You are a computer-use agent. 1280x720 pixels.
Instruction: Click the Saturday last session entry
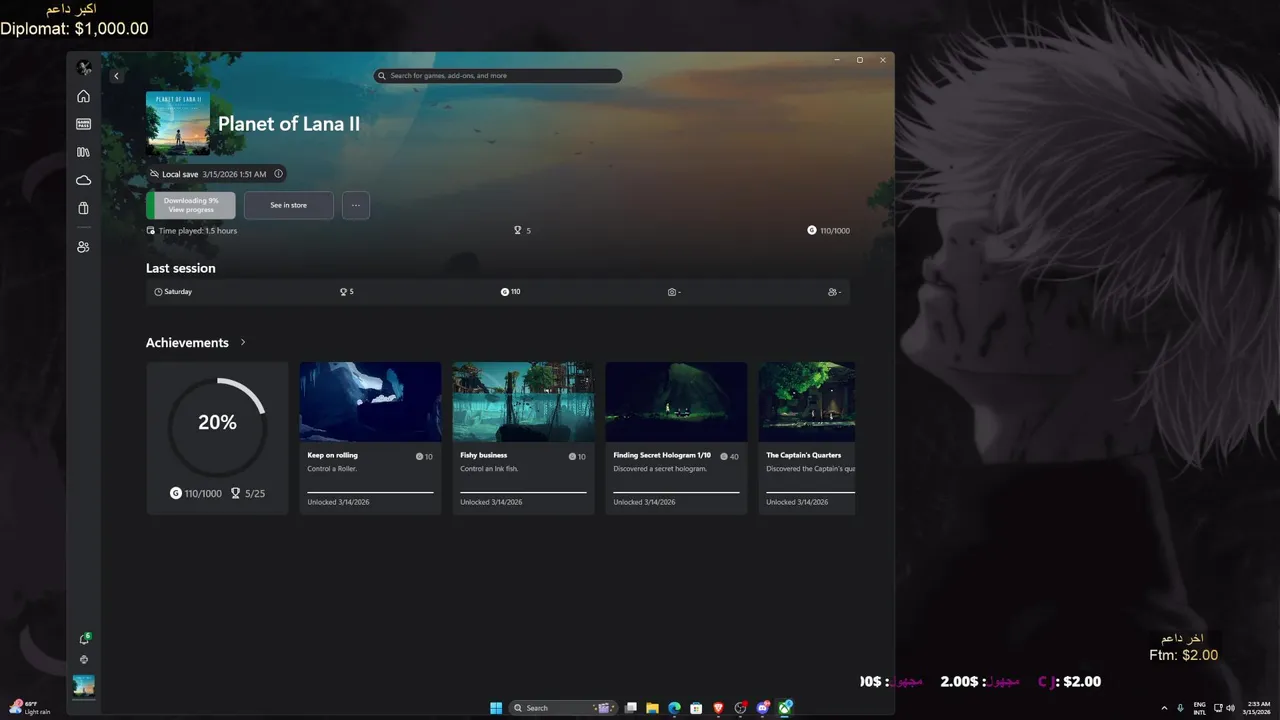click(173, 292)
